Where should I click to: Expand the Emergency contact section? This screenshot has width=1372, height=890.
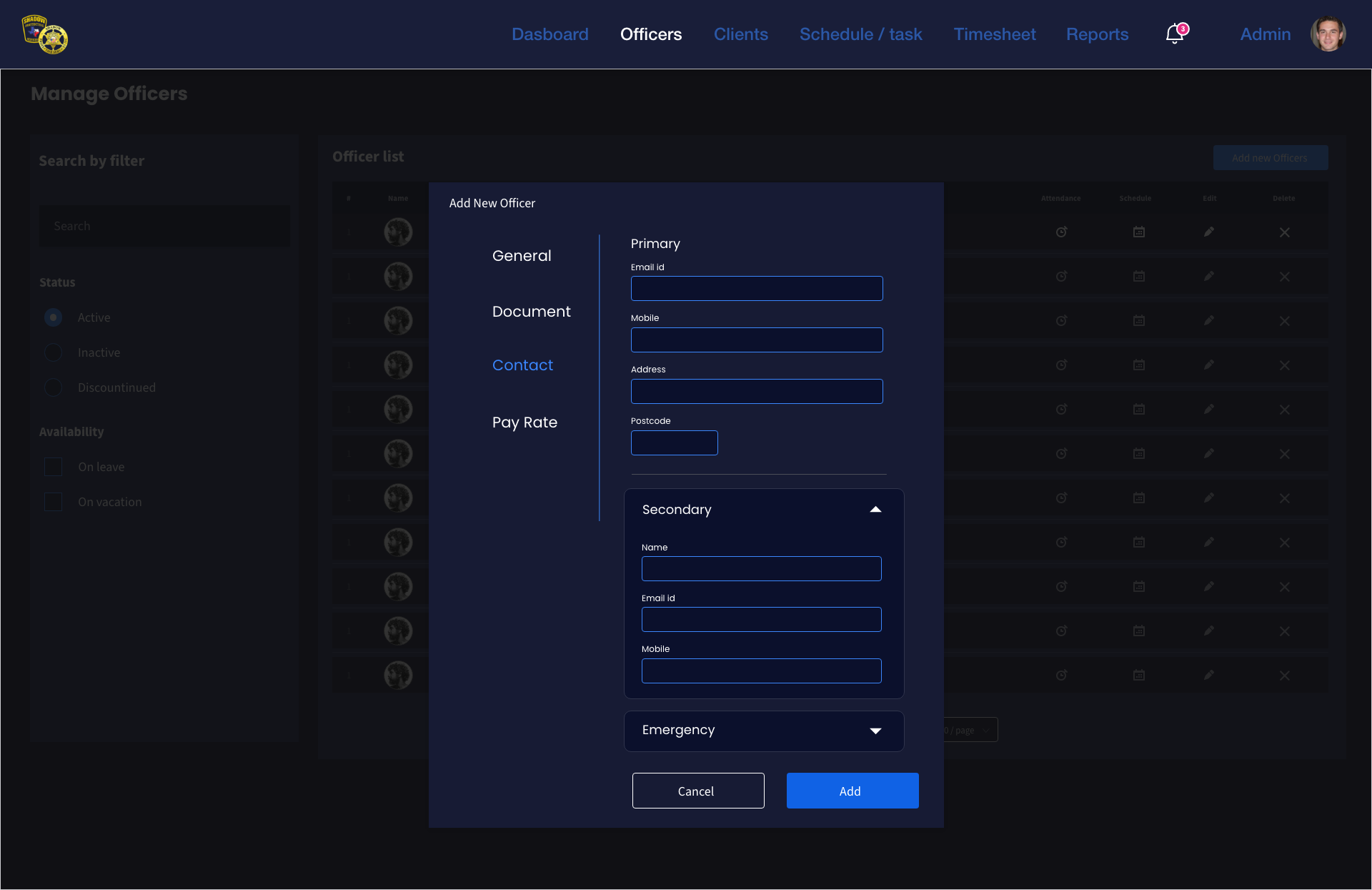[875, 731]
